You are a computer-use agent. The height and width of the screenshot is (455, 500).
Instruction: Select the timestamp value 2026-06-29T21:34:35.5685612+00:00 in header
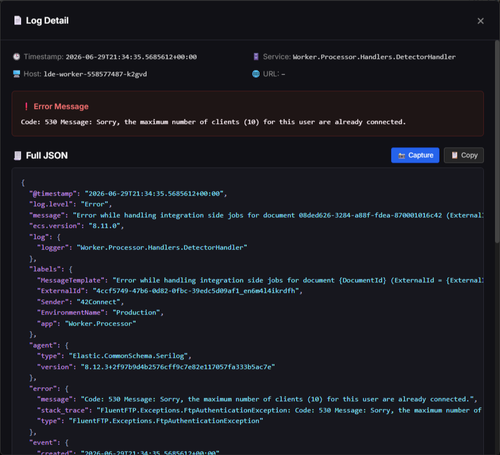coord(131,57)
